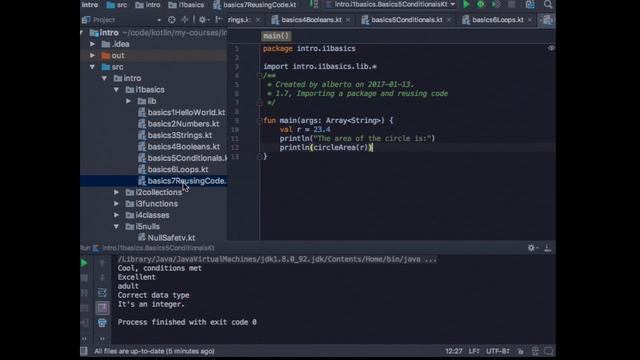Toggle soft-wrap icon in Run console

point(102,293)
